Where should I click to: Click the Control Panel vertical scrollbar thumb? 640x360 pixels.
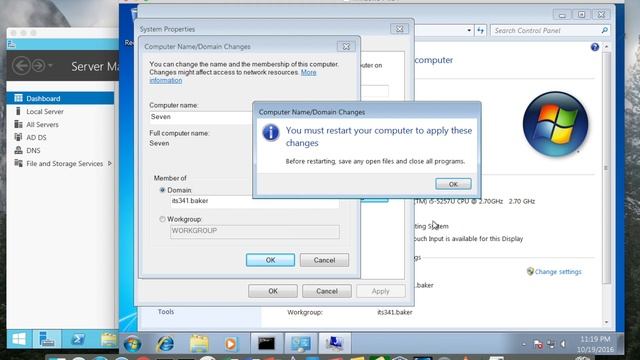coord(607,167)
